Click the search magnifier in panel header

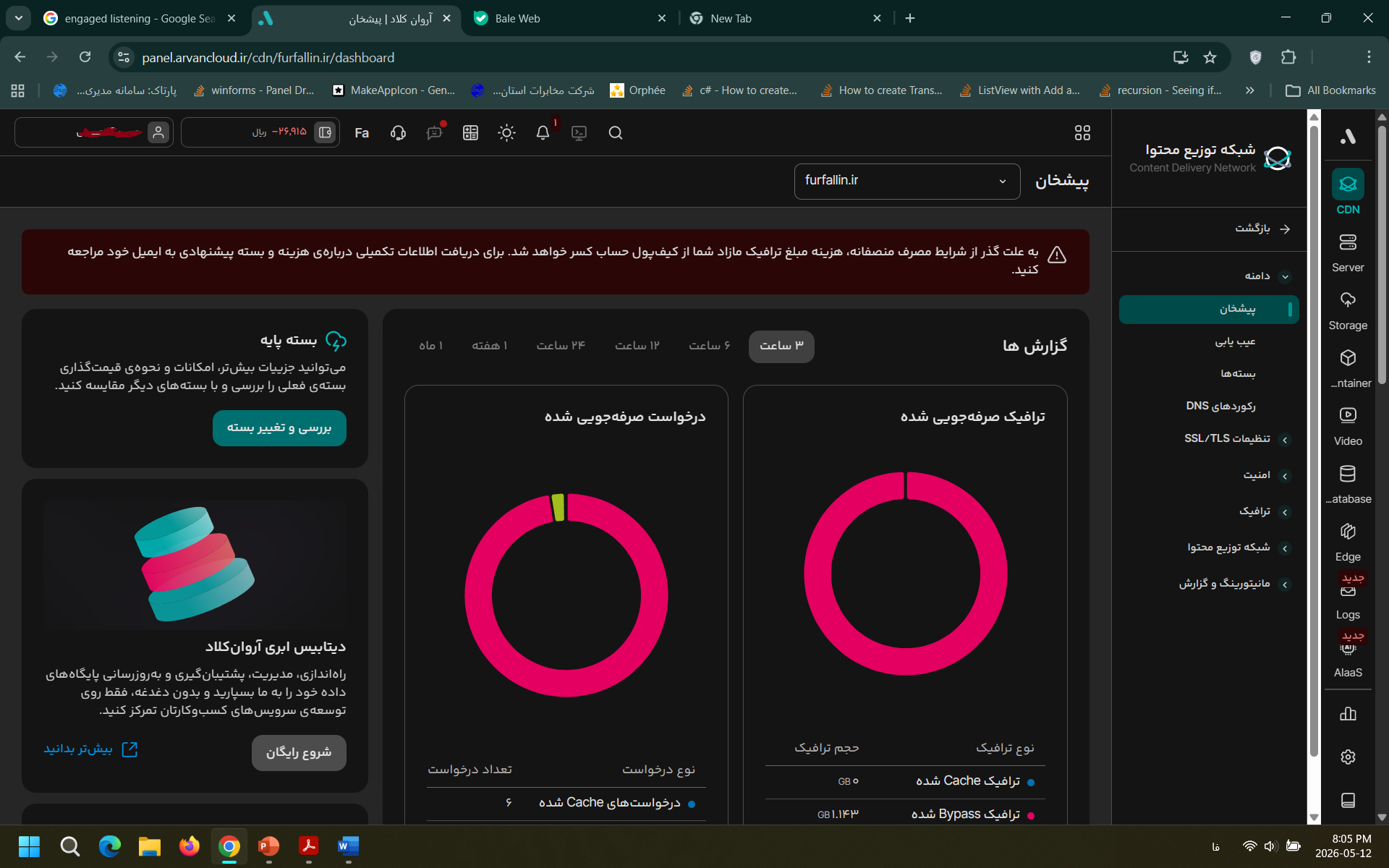tap(616, 133)
